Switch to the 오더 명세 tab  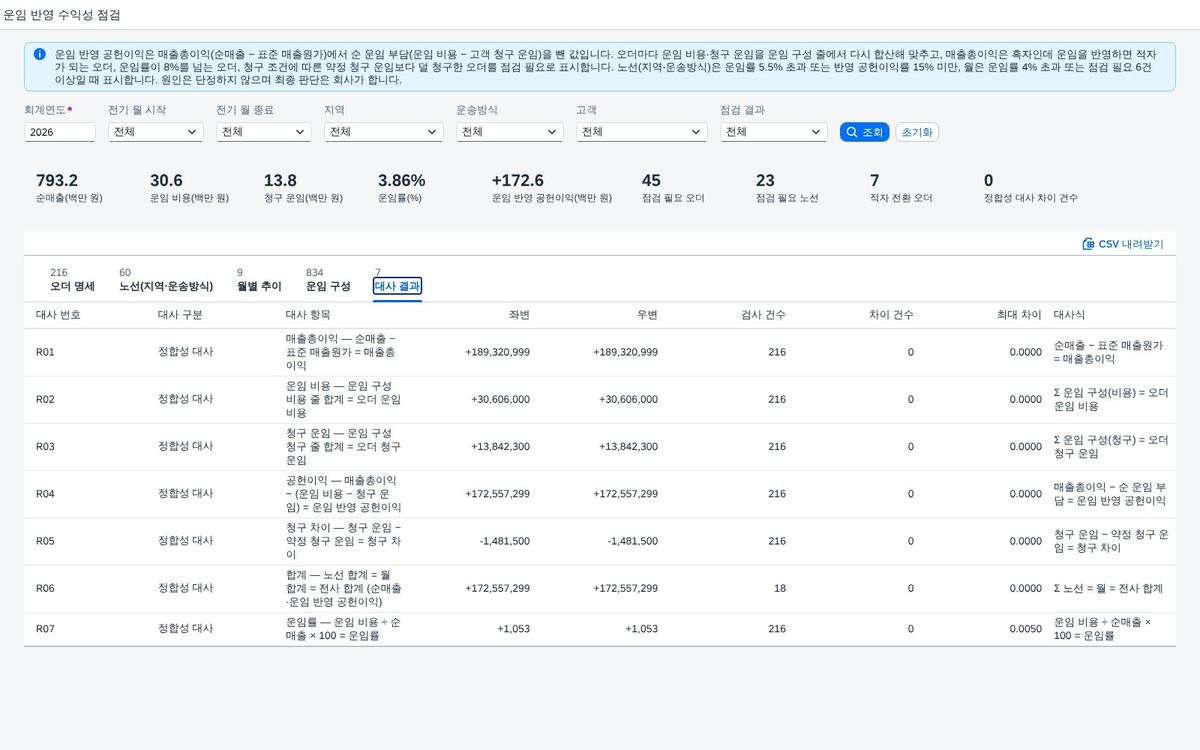(x=73, y=280)
